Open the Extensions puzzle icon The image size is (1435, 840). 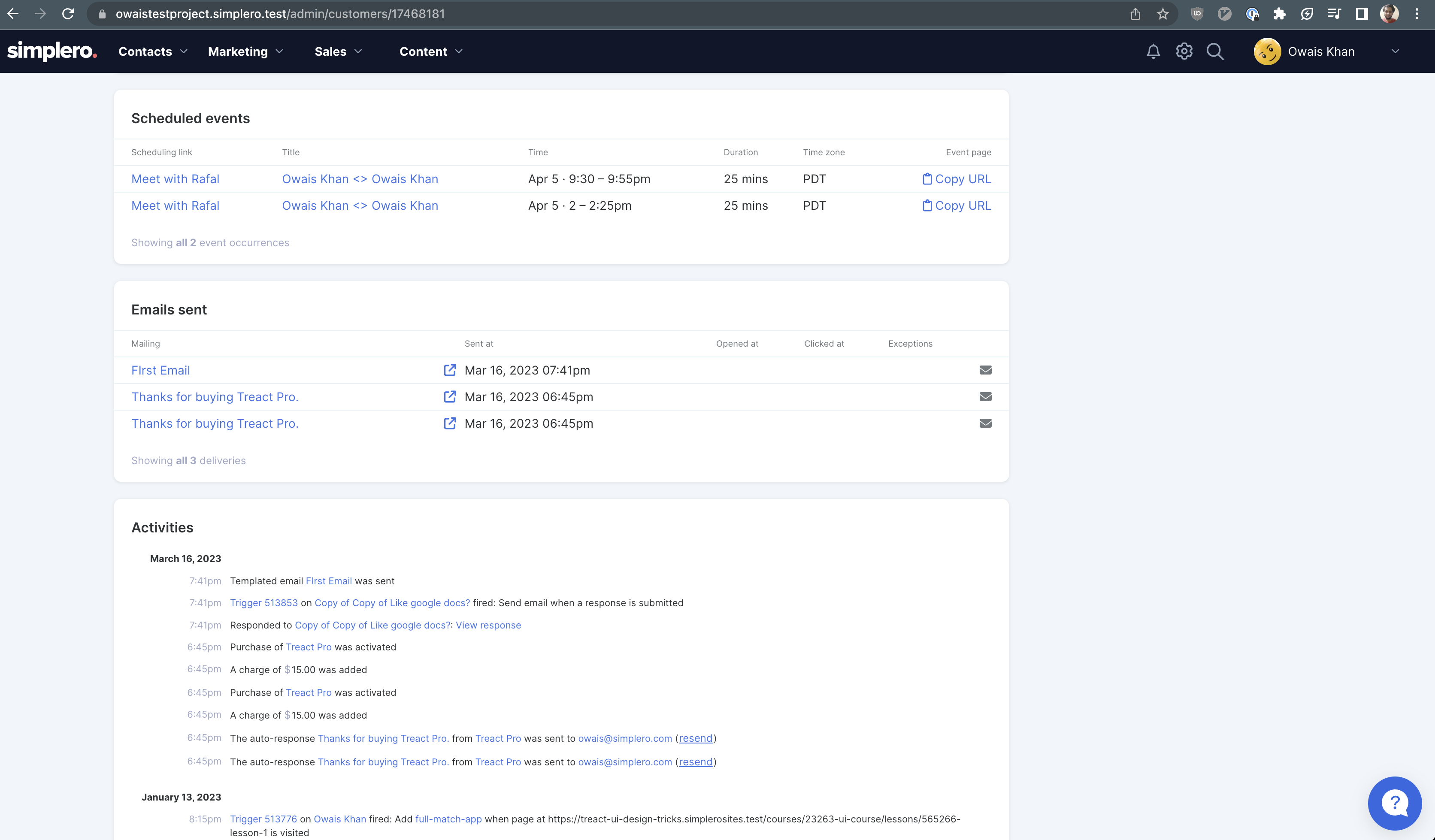pos(1279,14)
